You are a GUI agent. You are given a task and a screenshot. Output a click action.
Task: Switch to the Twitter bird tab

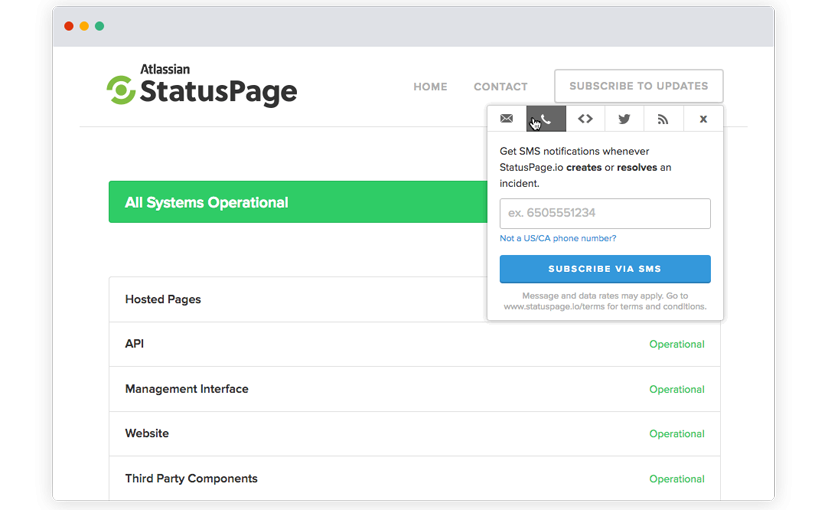tap(624, 119)
